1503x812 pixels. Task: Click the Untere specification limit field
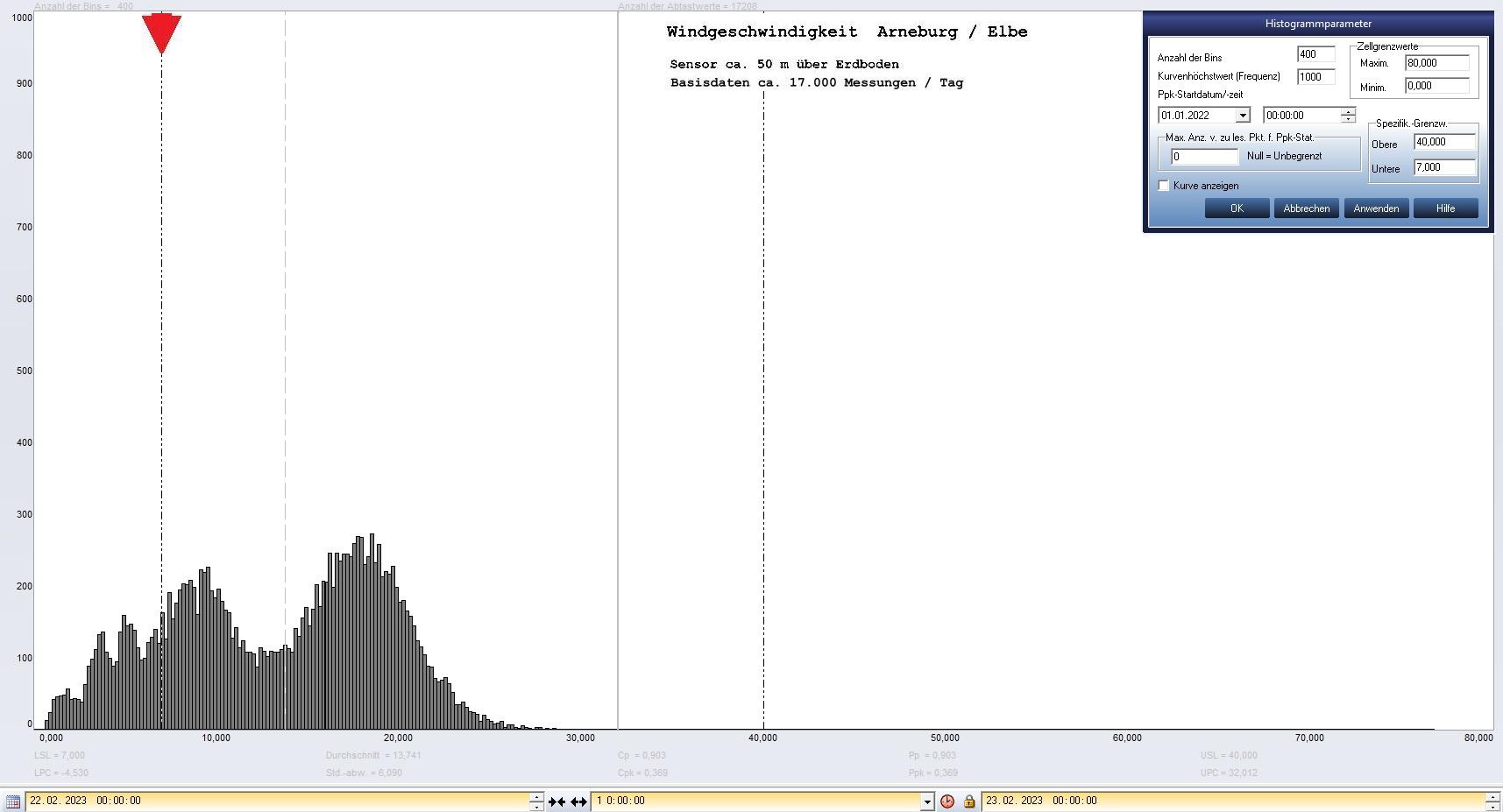(x=1444, y=167)
